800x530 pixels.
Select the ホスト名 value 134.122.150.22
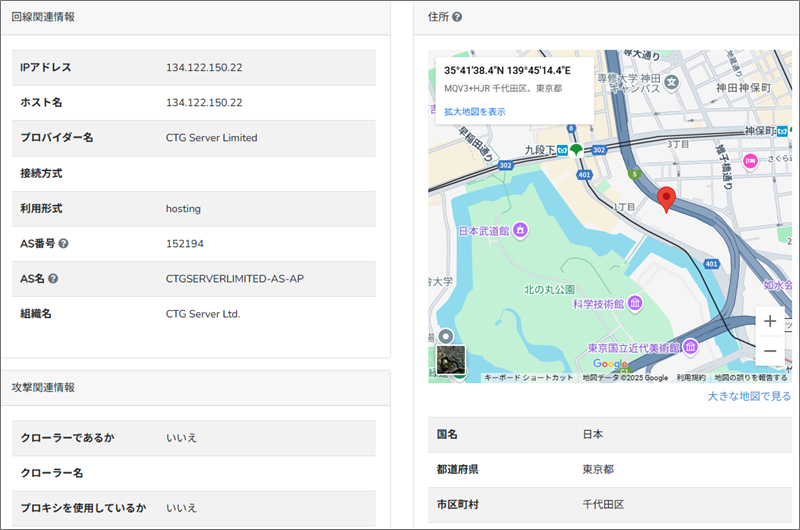tap(204, 103)
